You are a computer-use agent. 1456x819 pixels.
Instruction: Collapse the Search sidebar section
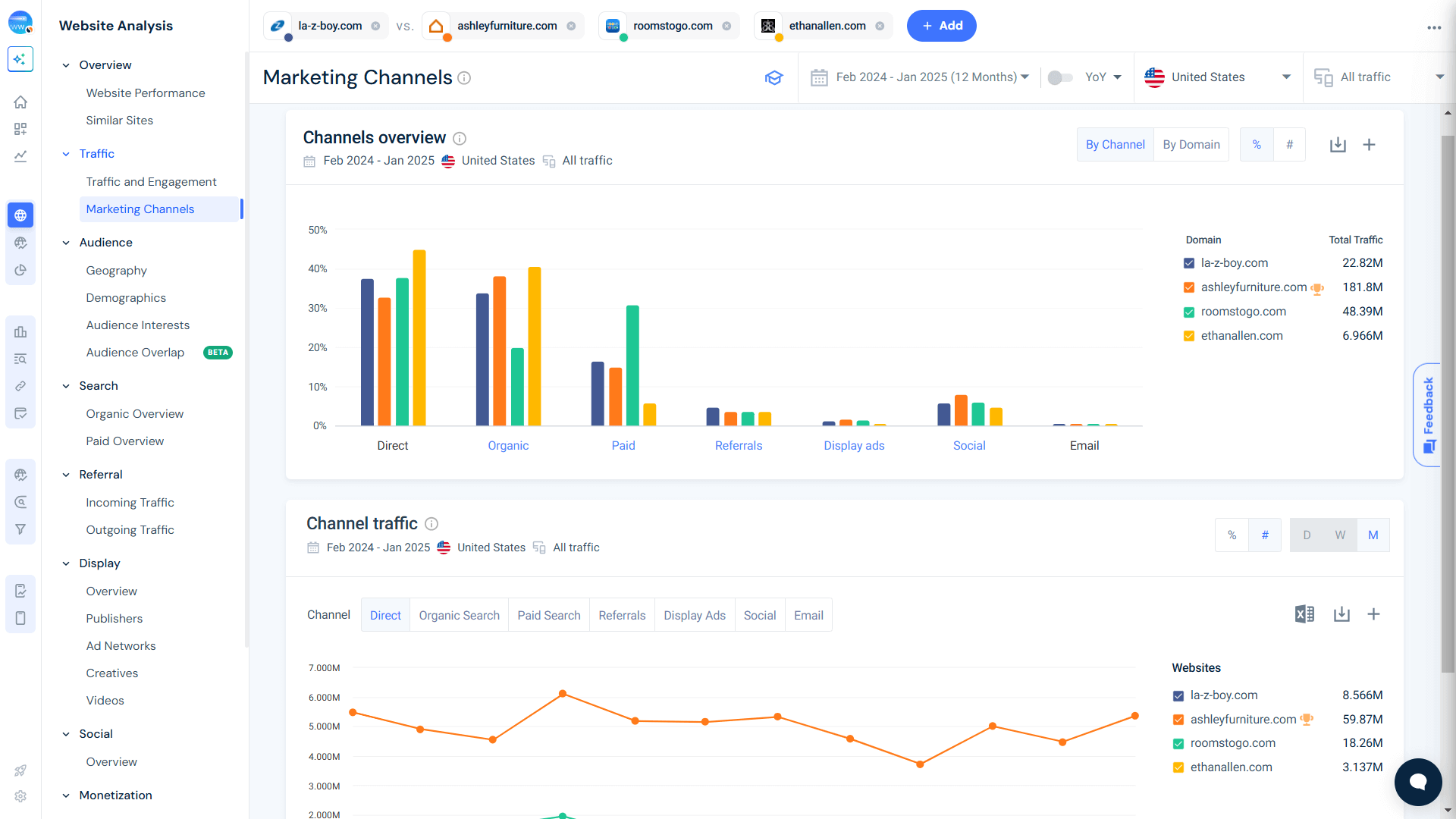pos(66,386)
